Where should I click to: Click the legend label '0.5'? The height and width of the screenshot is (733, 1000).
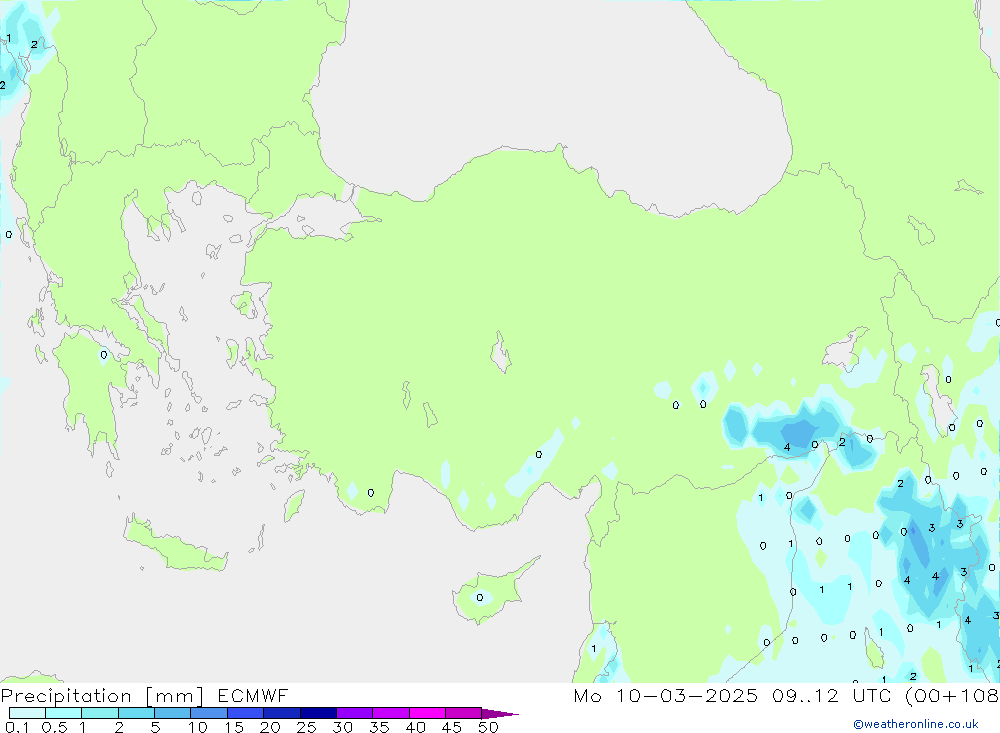tap(54, 727)
